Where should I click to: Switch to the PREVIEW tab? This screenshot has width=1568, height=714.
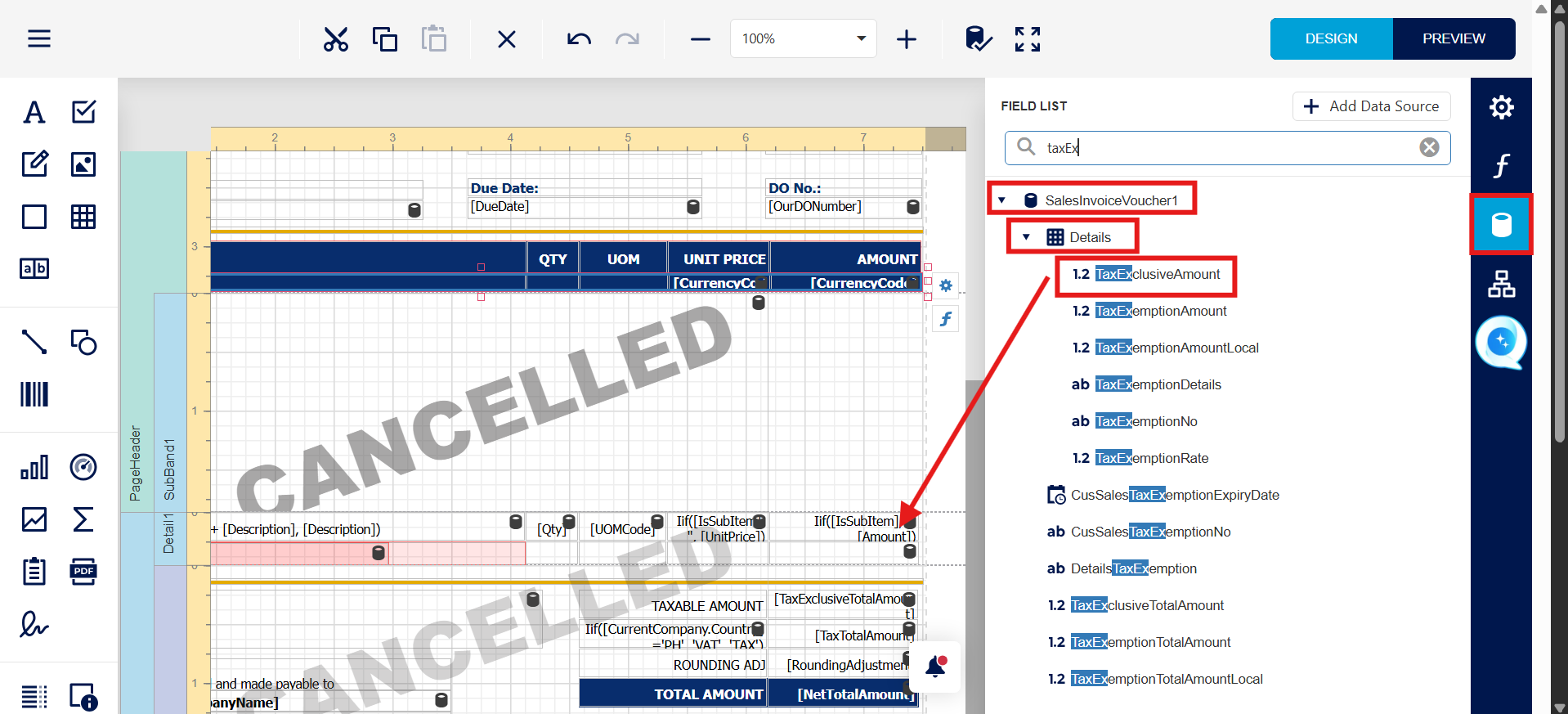[1454, 38]
